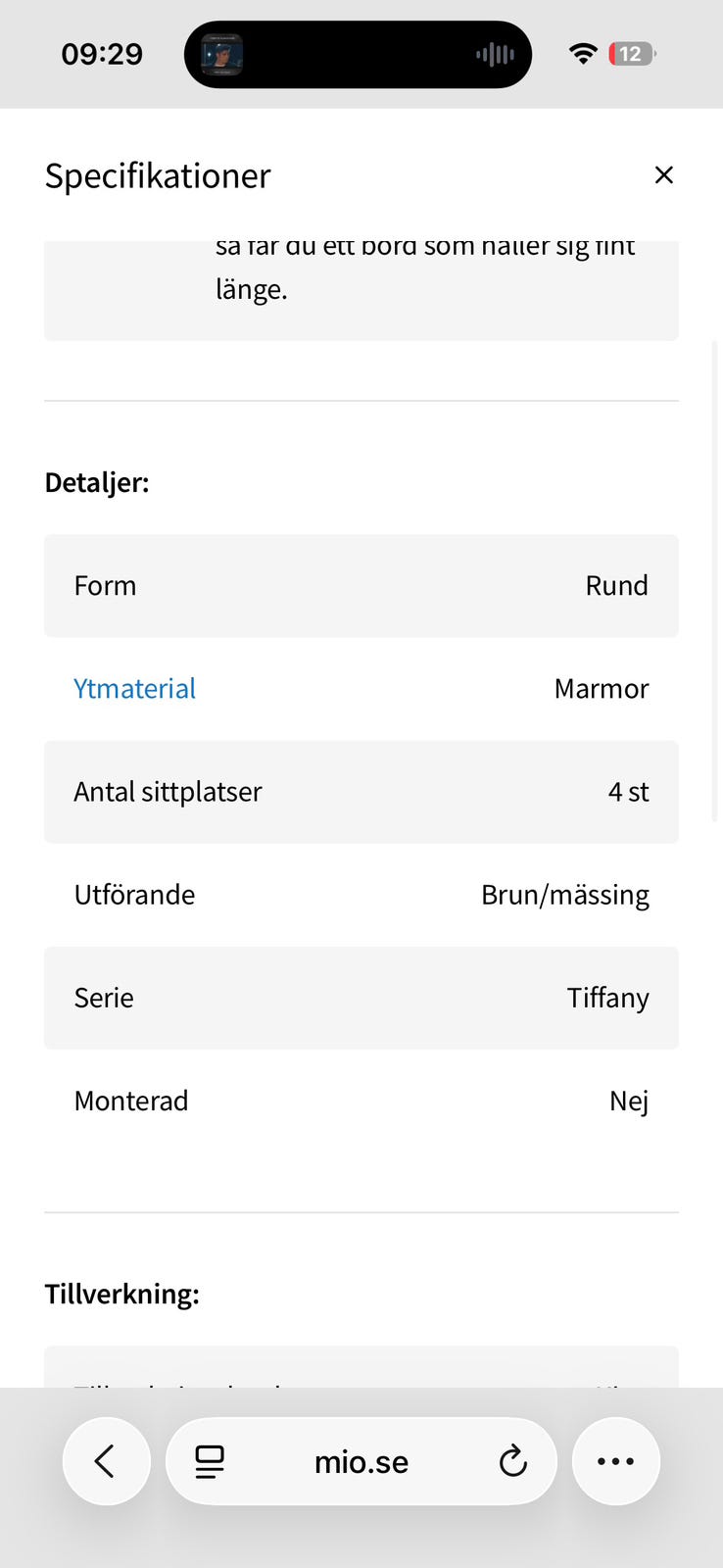Tap the audio waveform indicator
This screenshot has width=723, height=1568.
pos(495,55)
